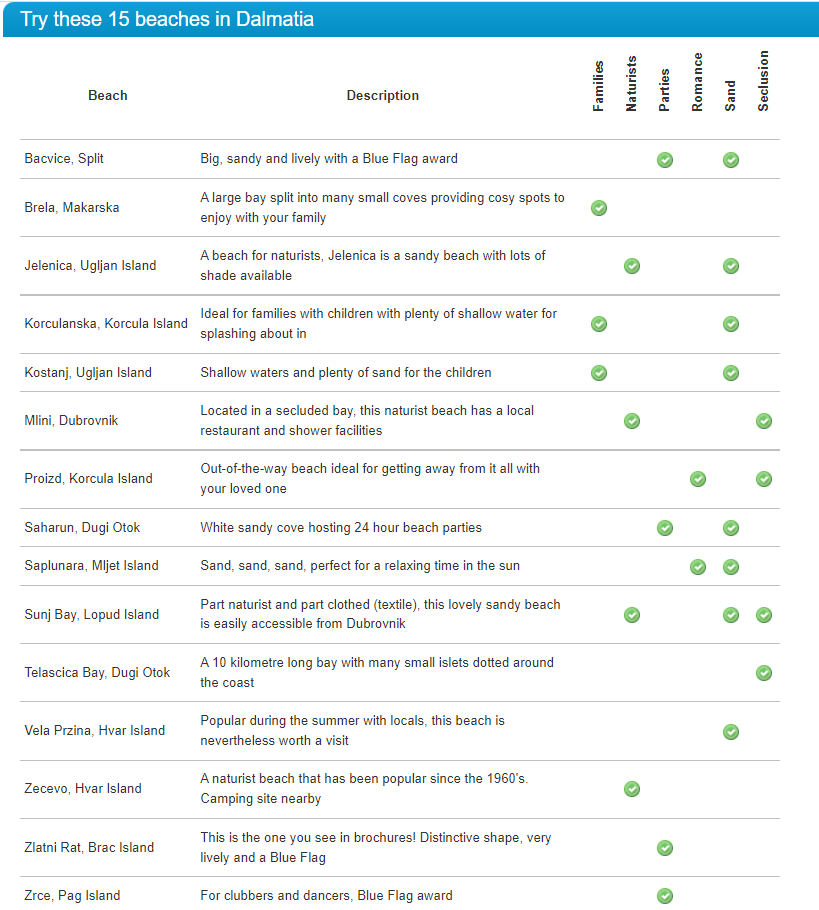This screenshot has width=819, height=910.
Task: Click the Zrce, Pag Island beach name
Action: pos(72,895)
